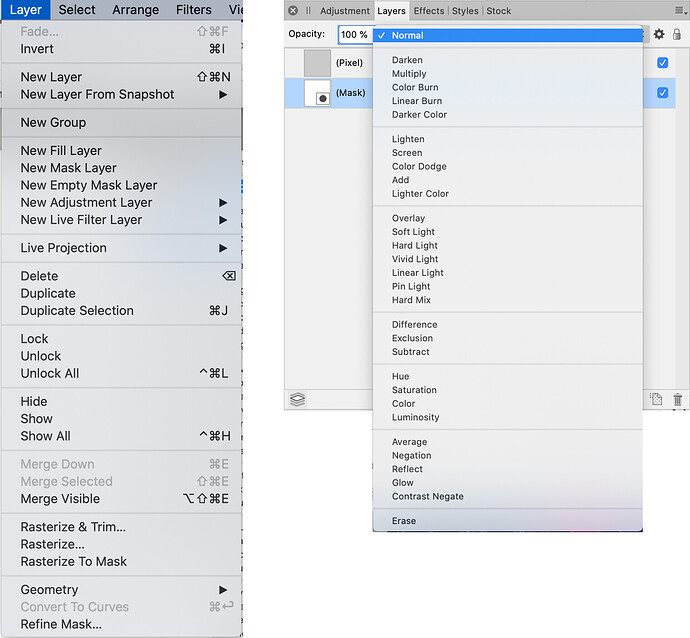The width and height of the screenshot is (690, 638).
Task: Select the Soft Light blend mode
Action: pos(508,232)
